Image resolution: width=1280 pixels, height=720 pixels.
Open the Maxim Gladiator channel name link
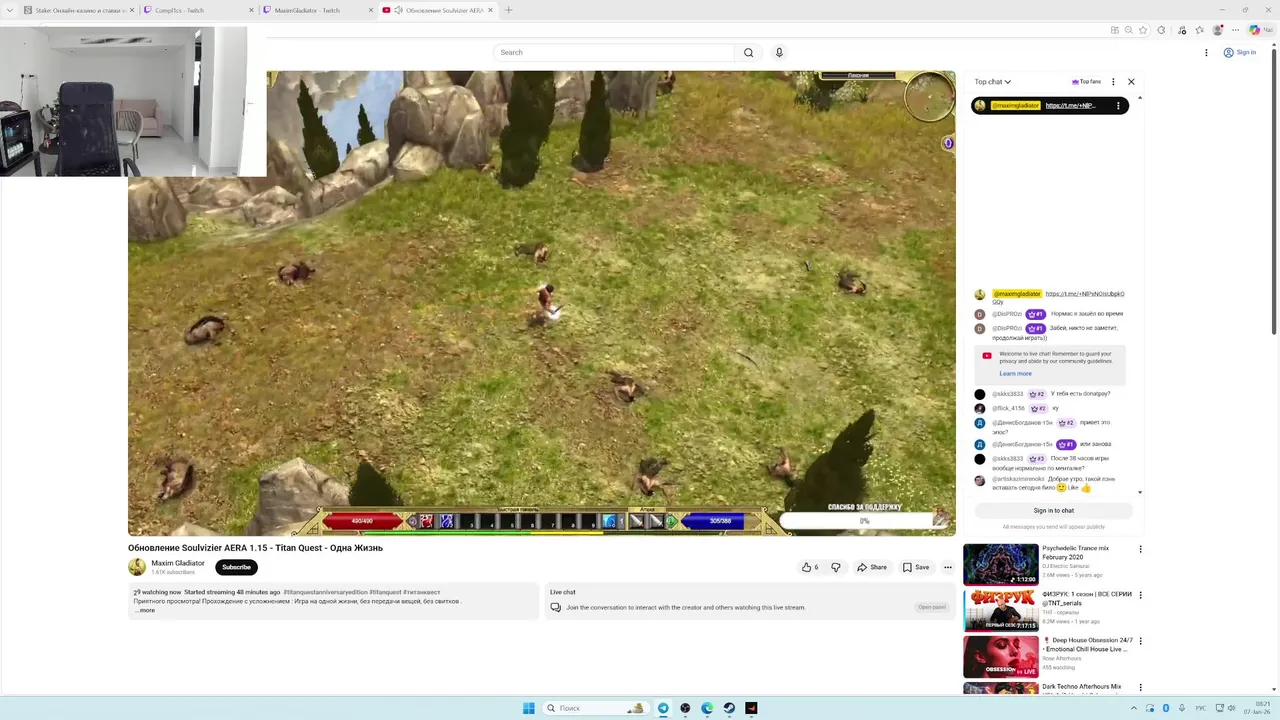tap(178, 563)
